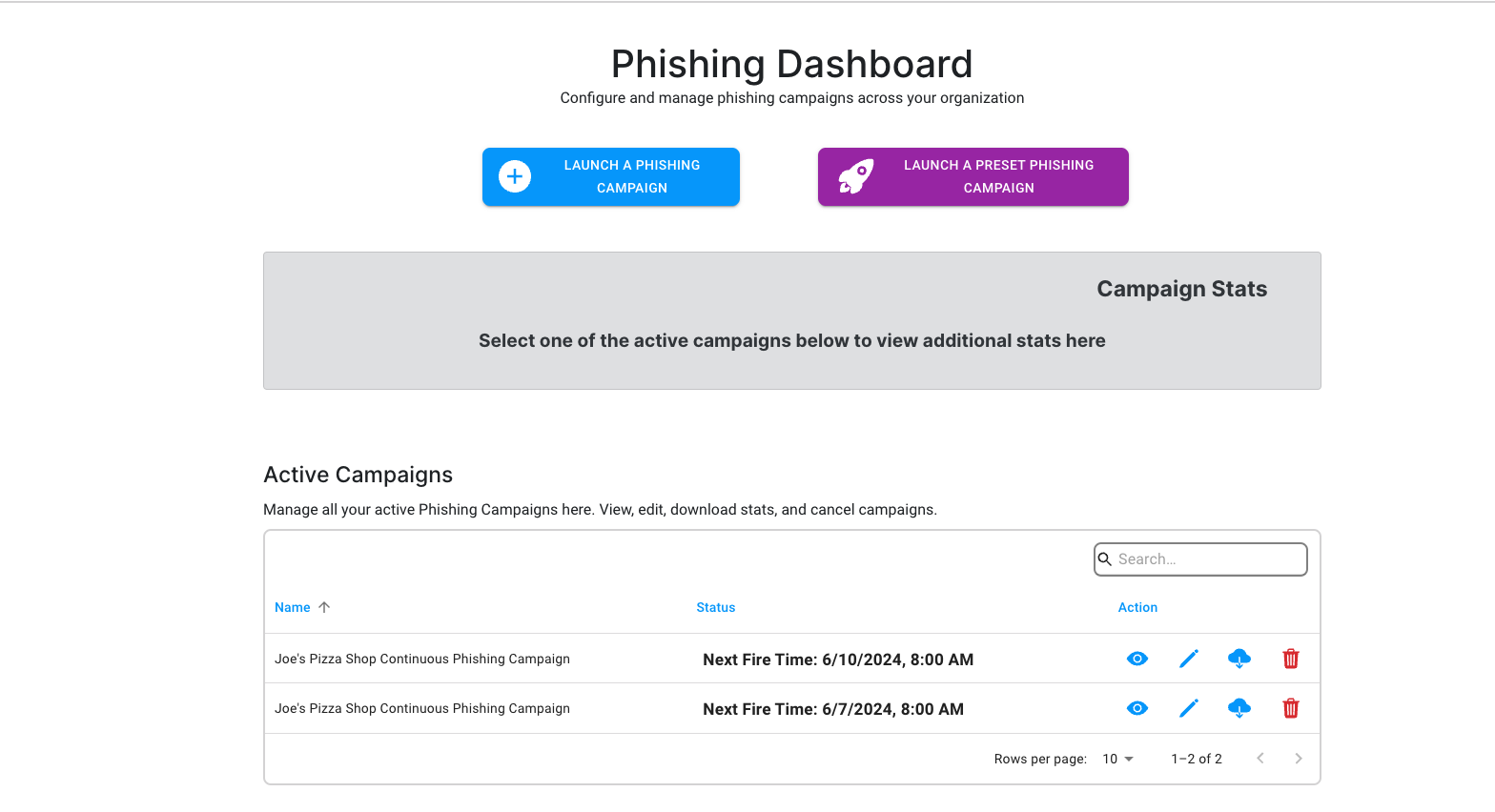Image resolution: width=1495 pixels, height=812 pixels.
Task: Delete the 6/7/2024 campaign with trash icon
Action: click(1291, 708)
